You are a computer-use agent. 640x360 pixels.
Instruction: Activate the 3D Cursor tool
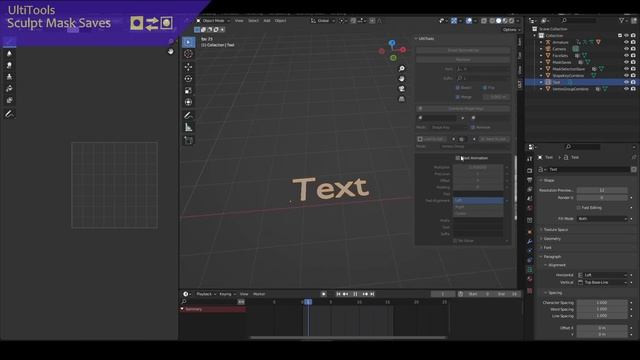(188, 54)
